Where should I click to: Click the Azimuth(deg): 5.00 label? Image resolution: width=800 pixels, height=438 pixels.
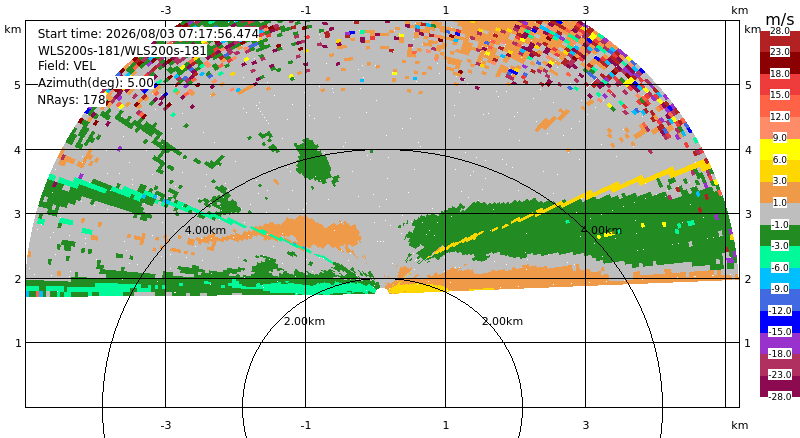(x=96, y=83)
